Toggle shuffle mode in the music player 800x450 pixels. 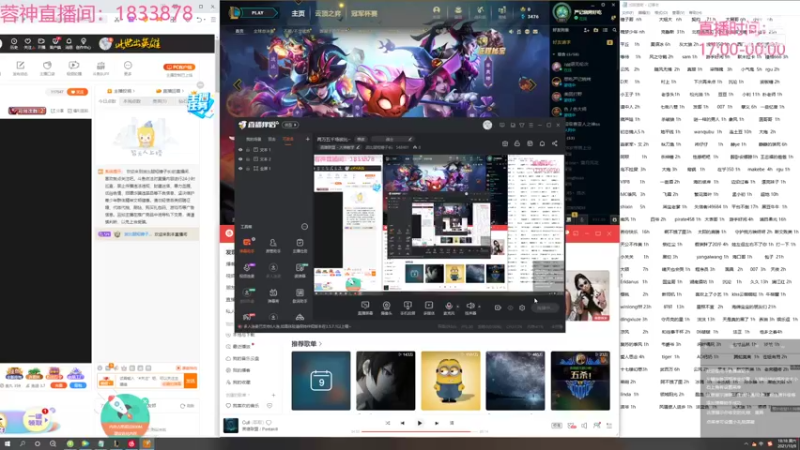[388, 423]
